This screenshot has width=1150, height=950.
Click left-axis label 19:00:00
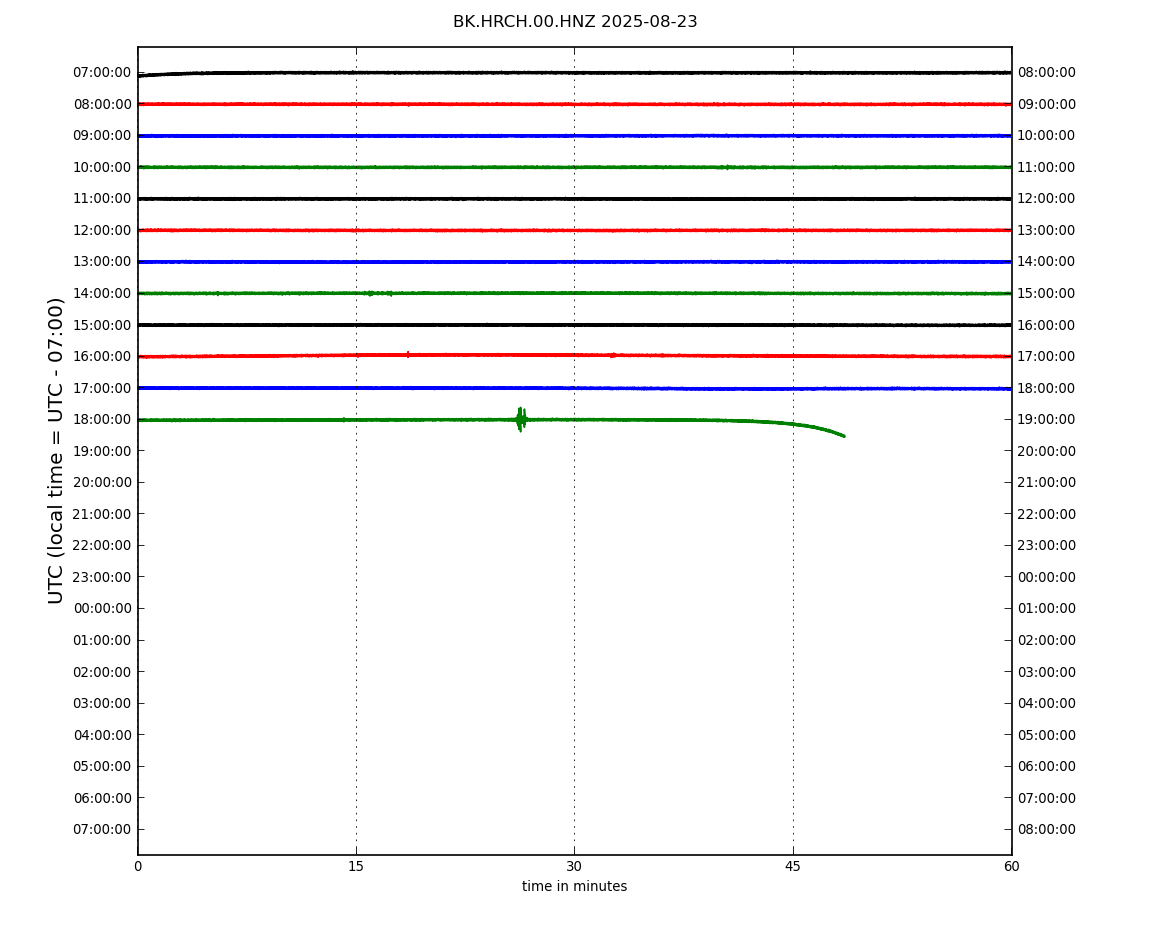tap(103, 451)
